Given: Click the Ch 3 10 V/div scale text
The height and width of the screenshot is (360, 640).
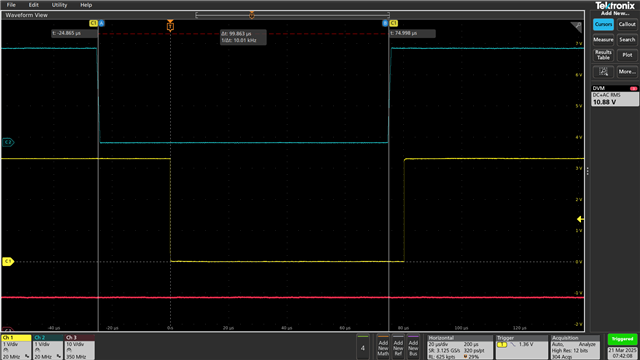Looking at the screenshot, I should point(78,344).
